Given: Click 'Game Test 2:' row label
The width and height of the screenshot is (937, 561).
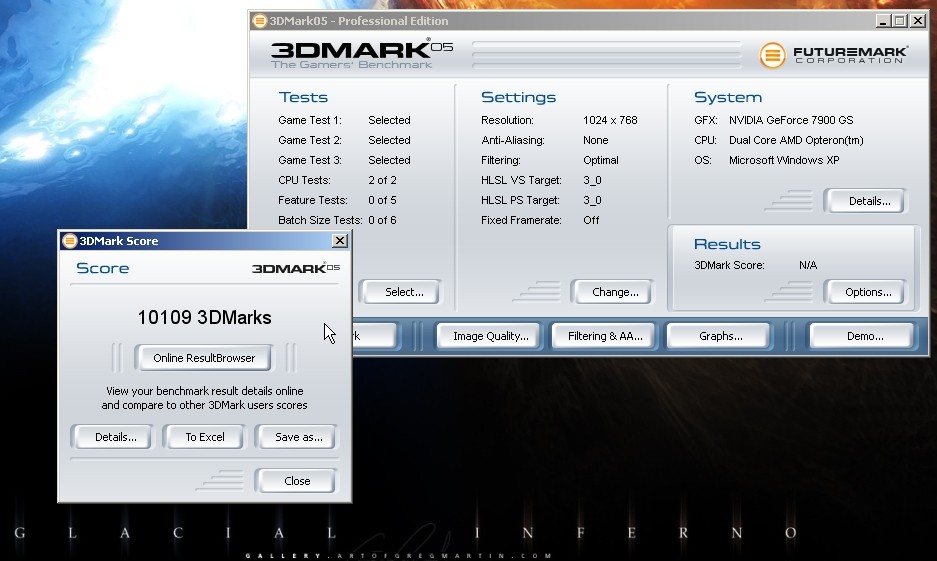Looking at the screenshot, I should coord(310,140).
